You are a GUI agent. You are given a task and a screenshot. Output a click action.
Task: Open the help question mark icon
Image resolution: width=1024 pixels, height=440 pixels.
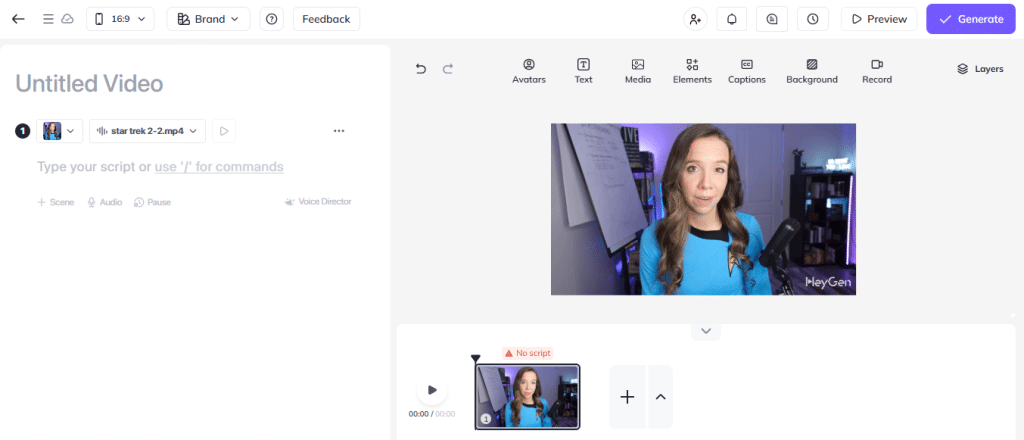point(272,19)
